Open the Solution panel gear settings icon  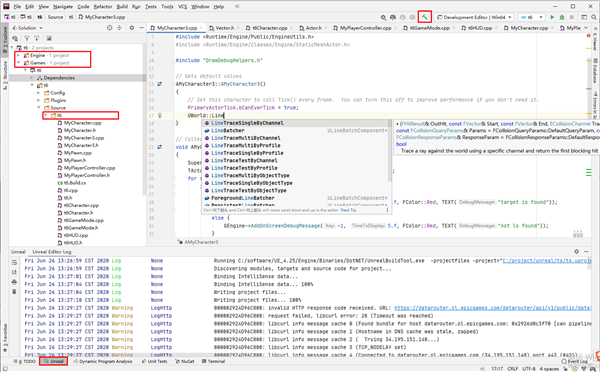(x=132, y=28)
